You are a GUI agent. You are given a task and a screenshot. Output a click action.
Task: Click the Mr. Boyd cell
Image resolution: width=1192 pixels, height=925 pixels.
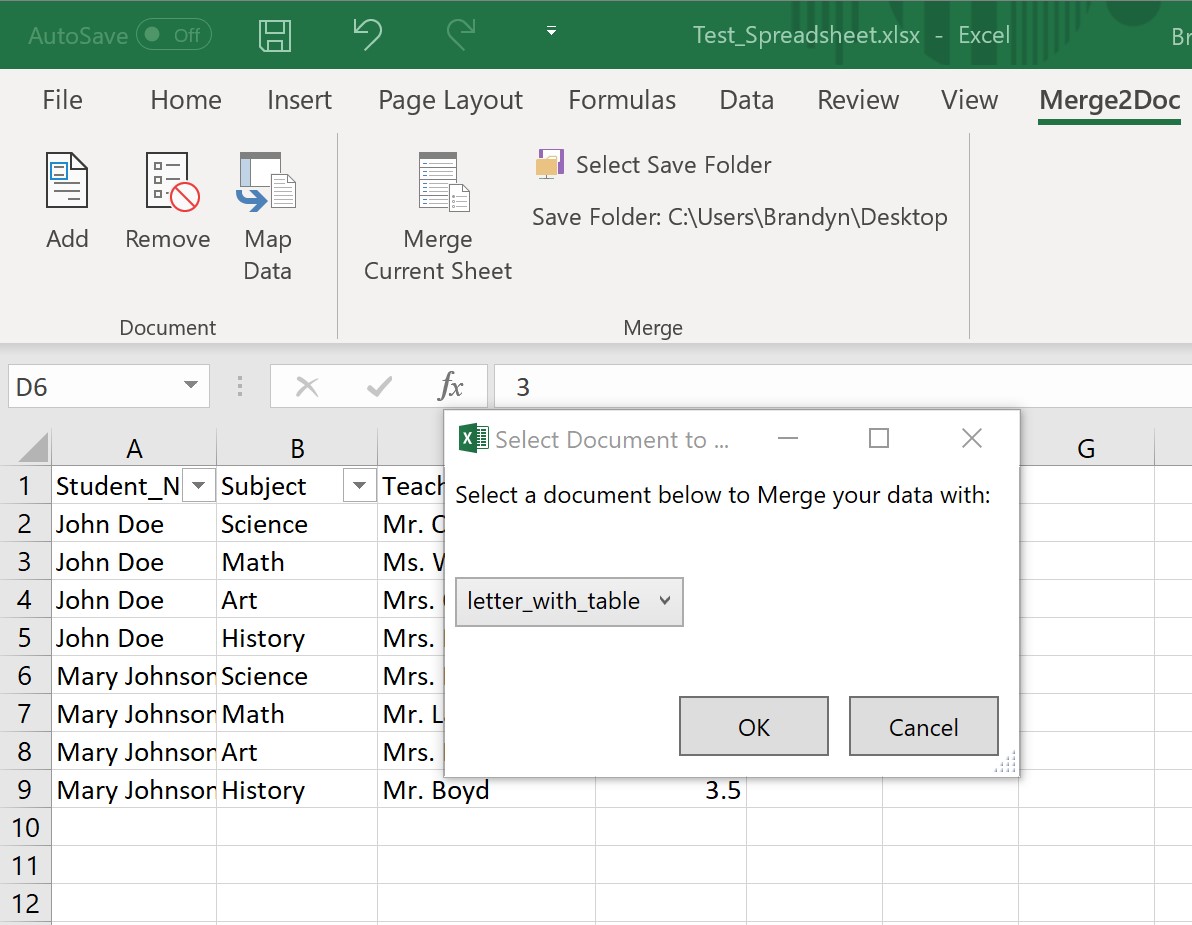pos(487,790)
